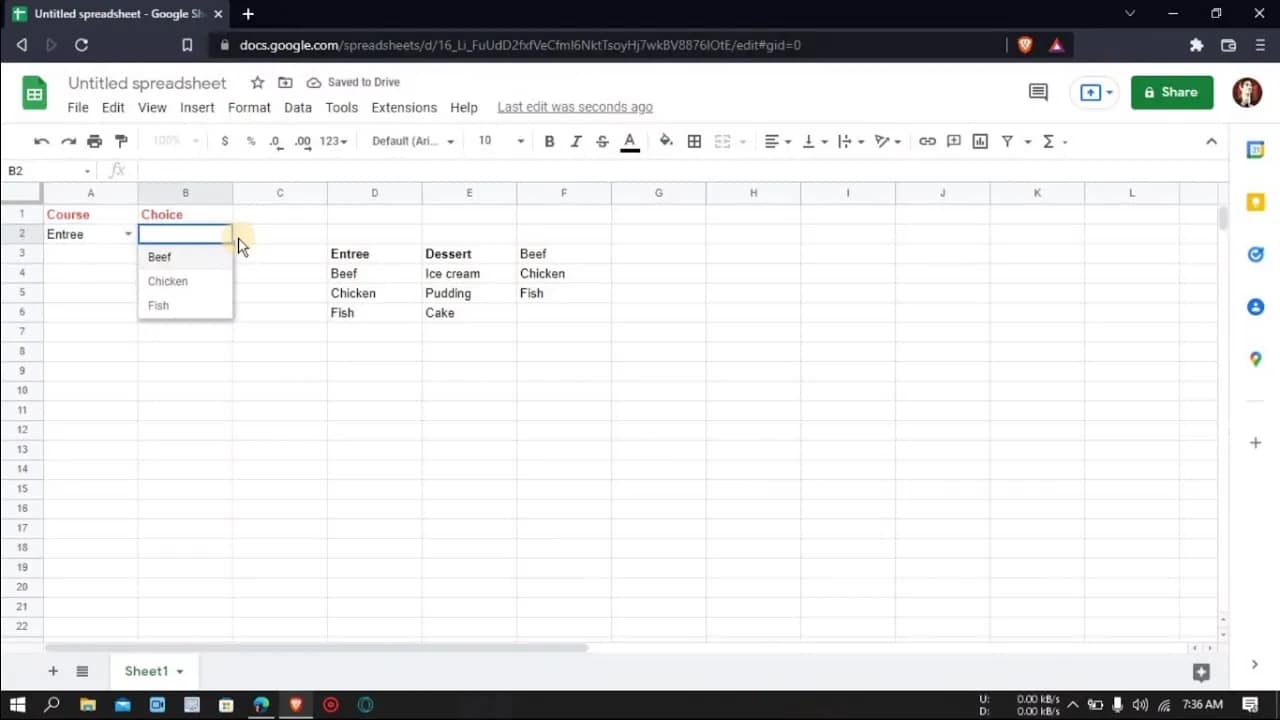Viewport: 1280px width, 720px height.
Task: Open the Last edit was seconds ago link
Action: pos(574,106)
